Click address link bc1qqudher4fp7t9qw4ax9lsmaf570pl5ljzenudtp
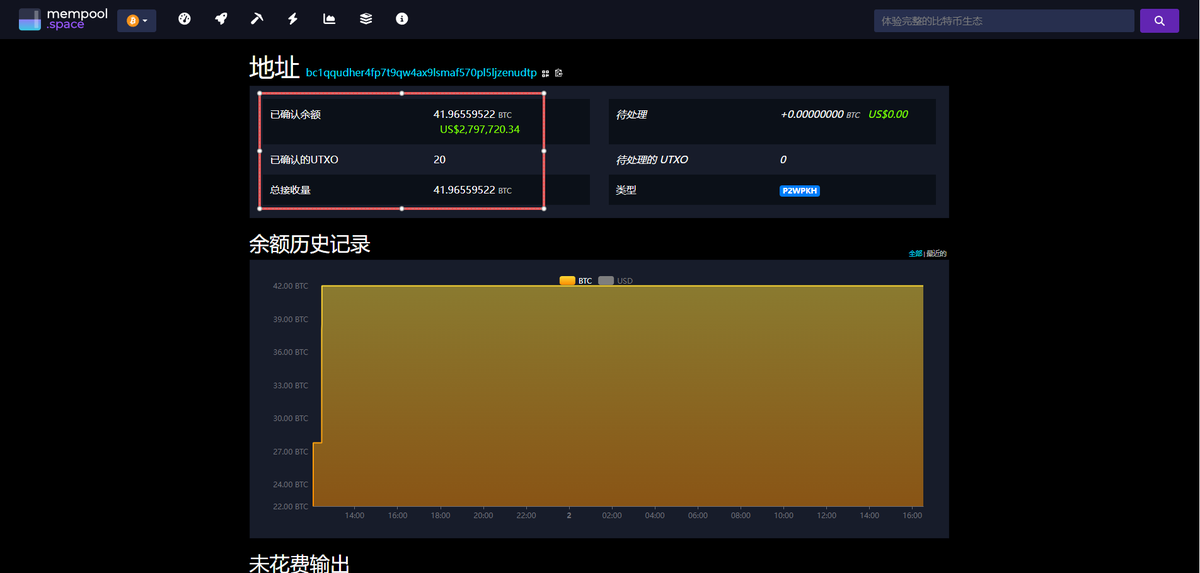The image size is (1200, 573). [421, 73]
